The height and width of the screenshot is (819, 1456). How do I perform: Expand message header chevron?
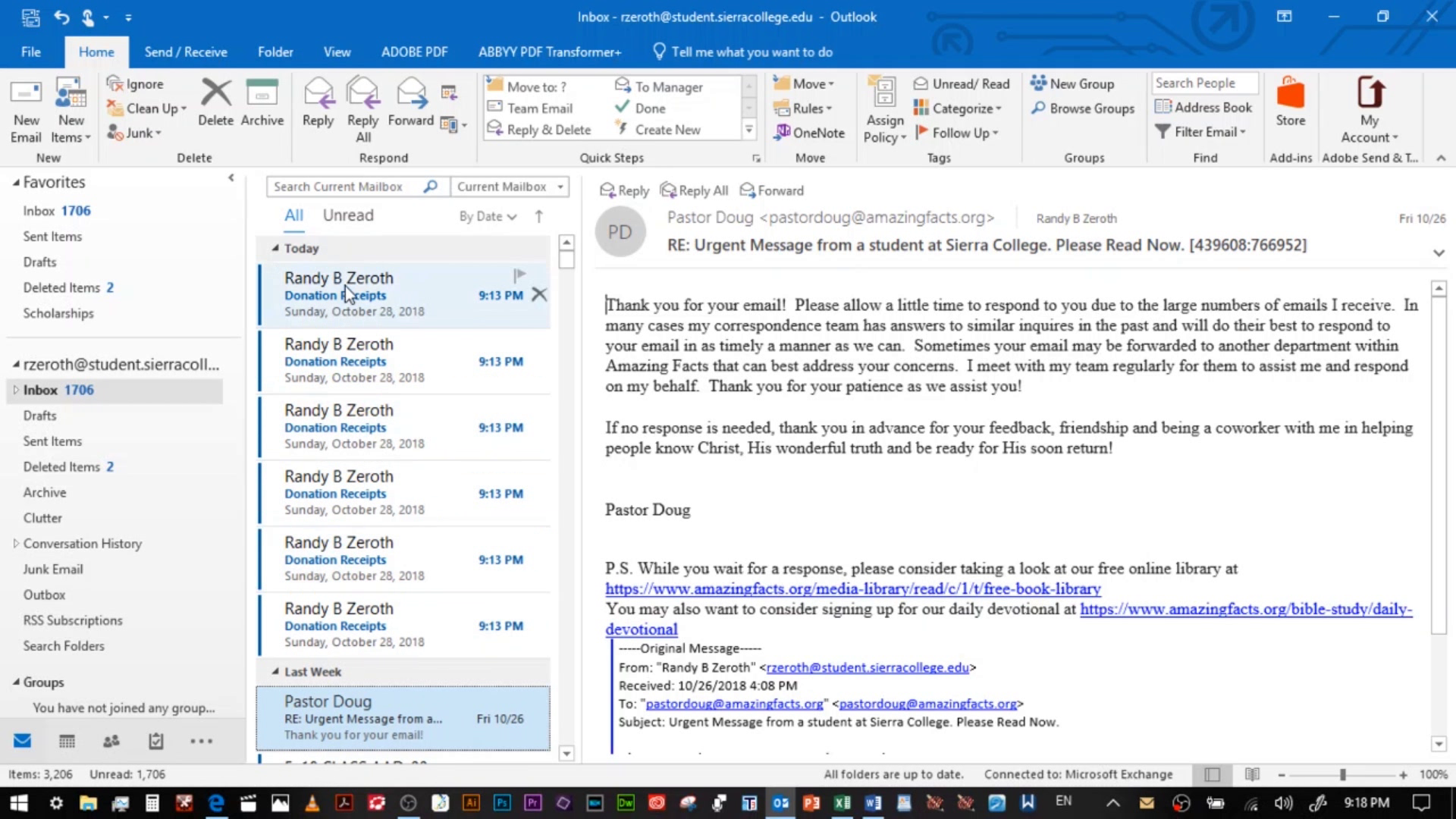pyautogui.click(x=1439, y=253)
